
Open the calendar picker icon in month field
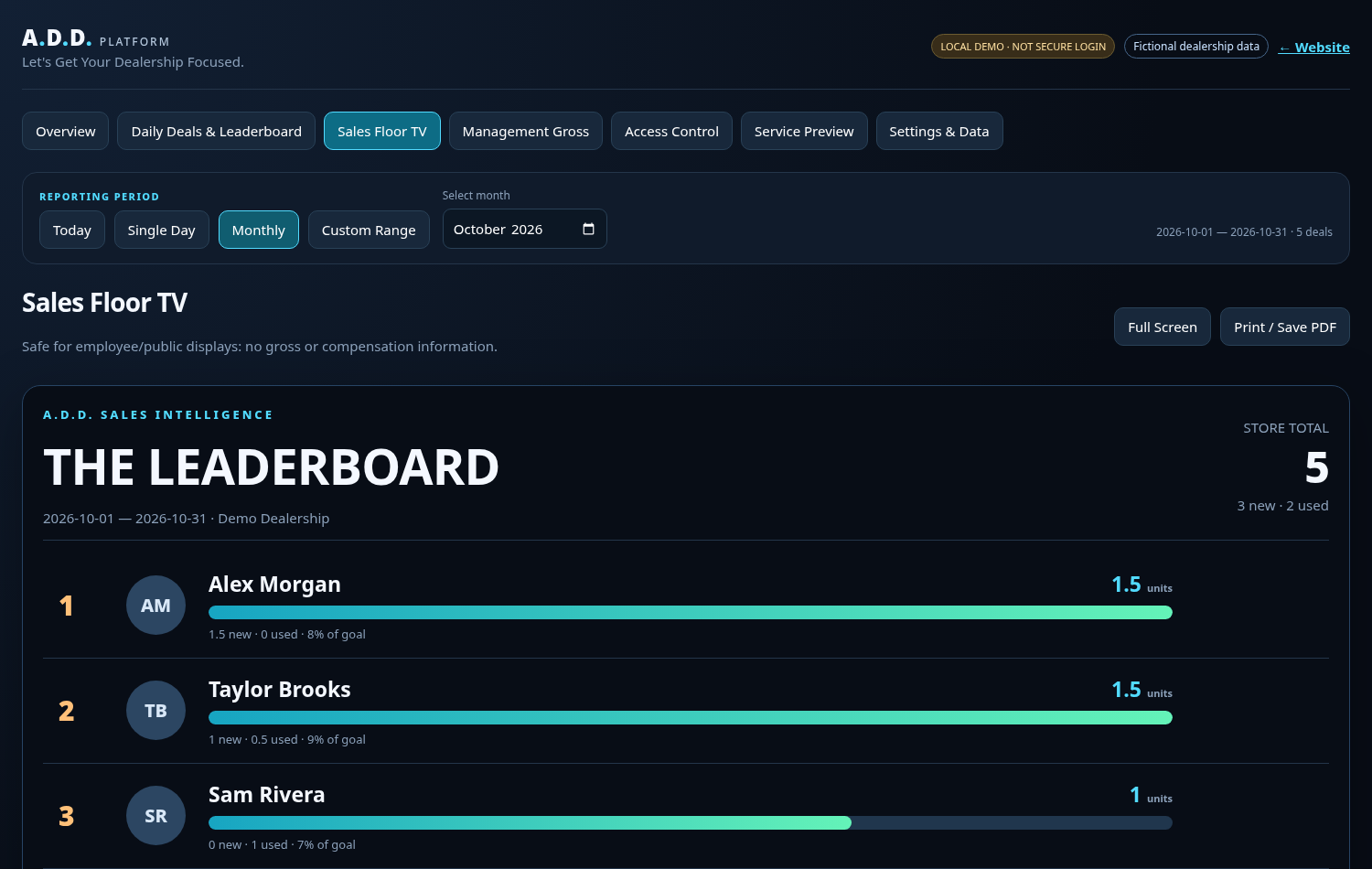588,229
